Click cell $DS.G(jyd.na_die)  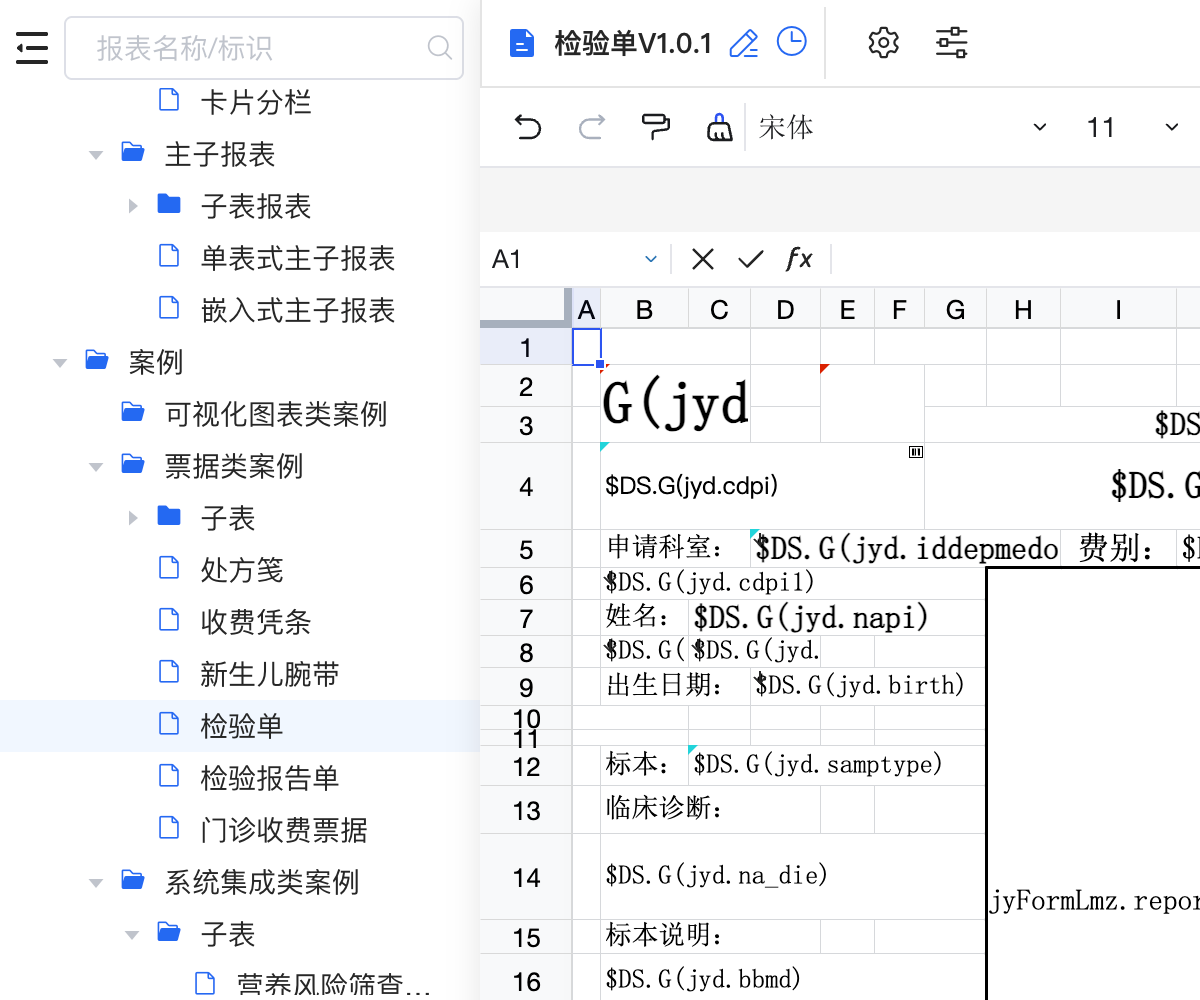(x=794, y=877)
